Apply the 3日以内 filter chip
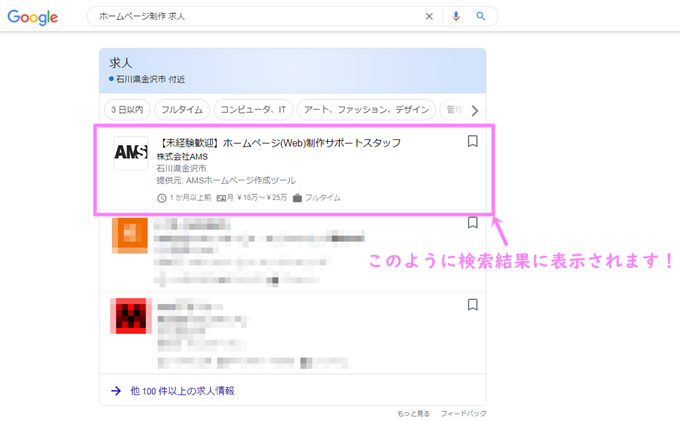Image resolution: width=680 pixels, height=421 pixels. [x=127, y=110]
